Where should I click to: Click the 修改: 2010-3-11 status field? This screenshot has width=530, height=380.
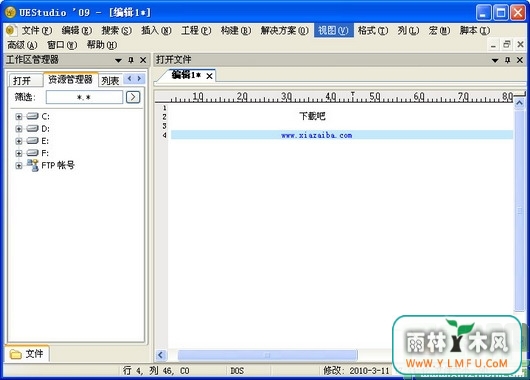point(356,371)
